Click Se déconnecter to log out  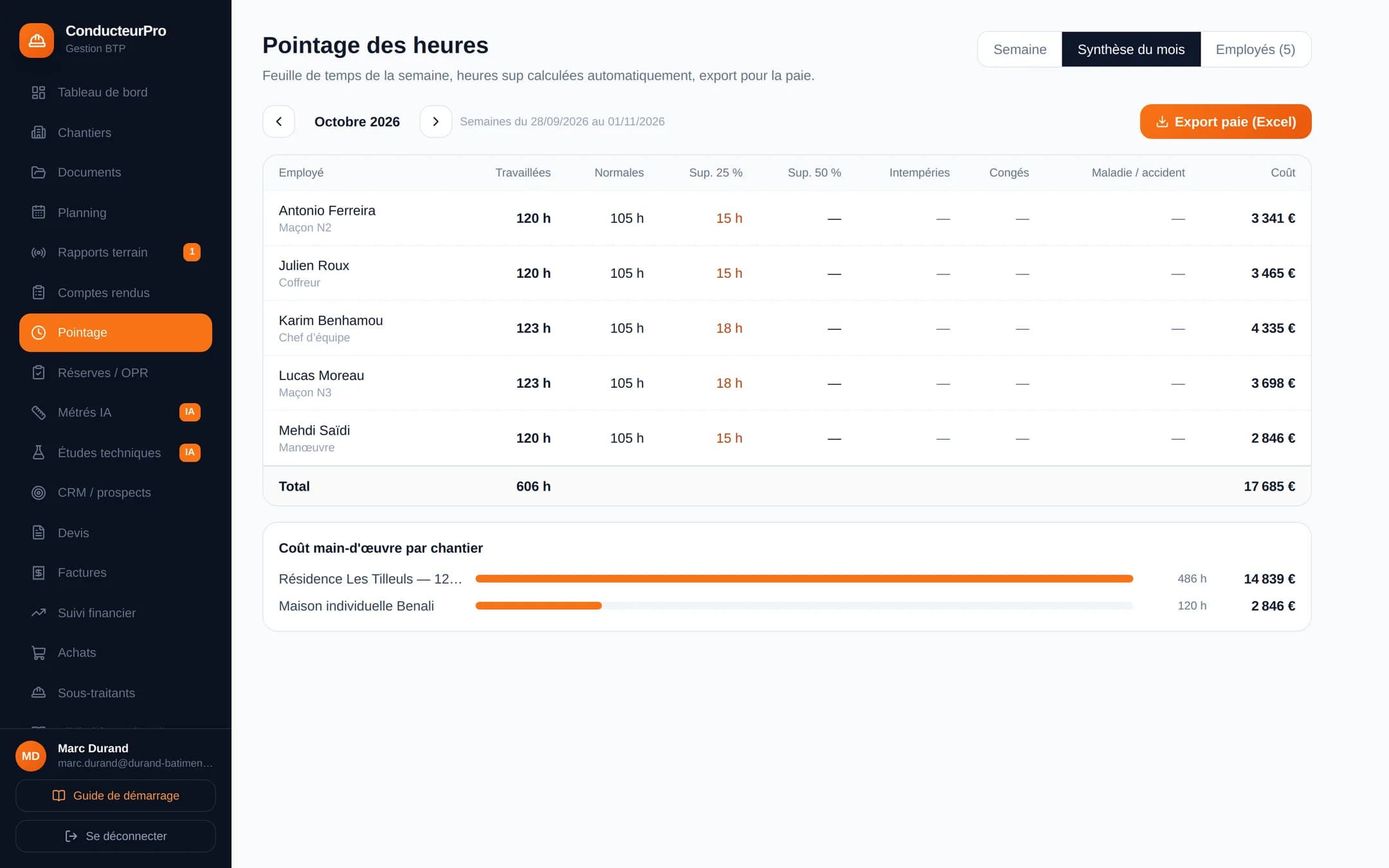click(116, 836)
